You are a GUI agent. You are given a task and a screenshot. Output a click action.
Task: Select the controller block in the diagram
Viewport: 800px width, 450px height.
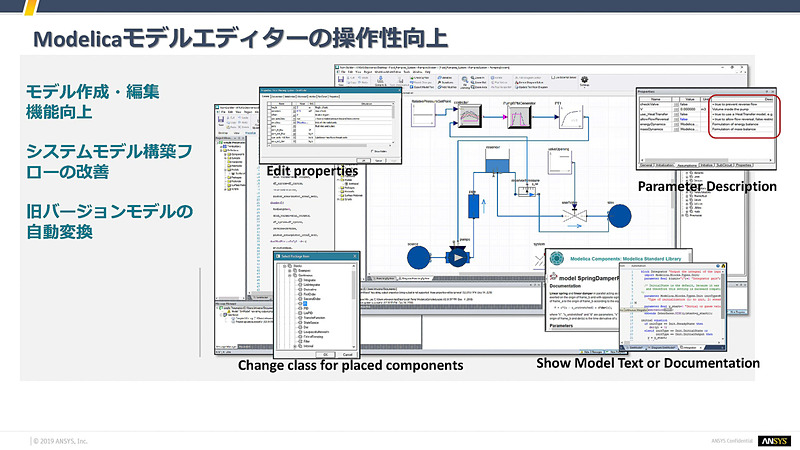pyautogui.click(x=470, y=116)
